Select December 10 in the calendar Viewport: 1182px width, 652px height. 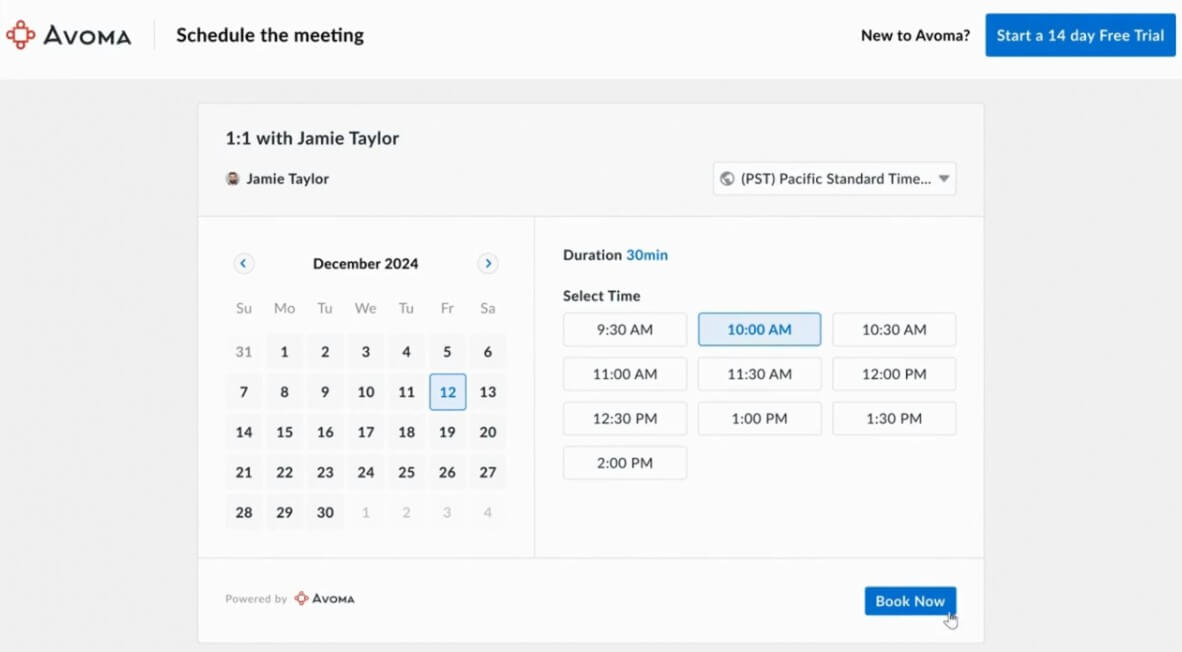coord(366,392)
